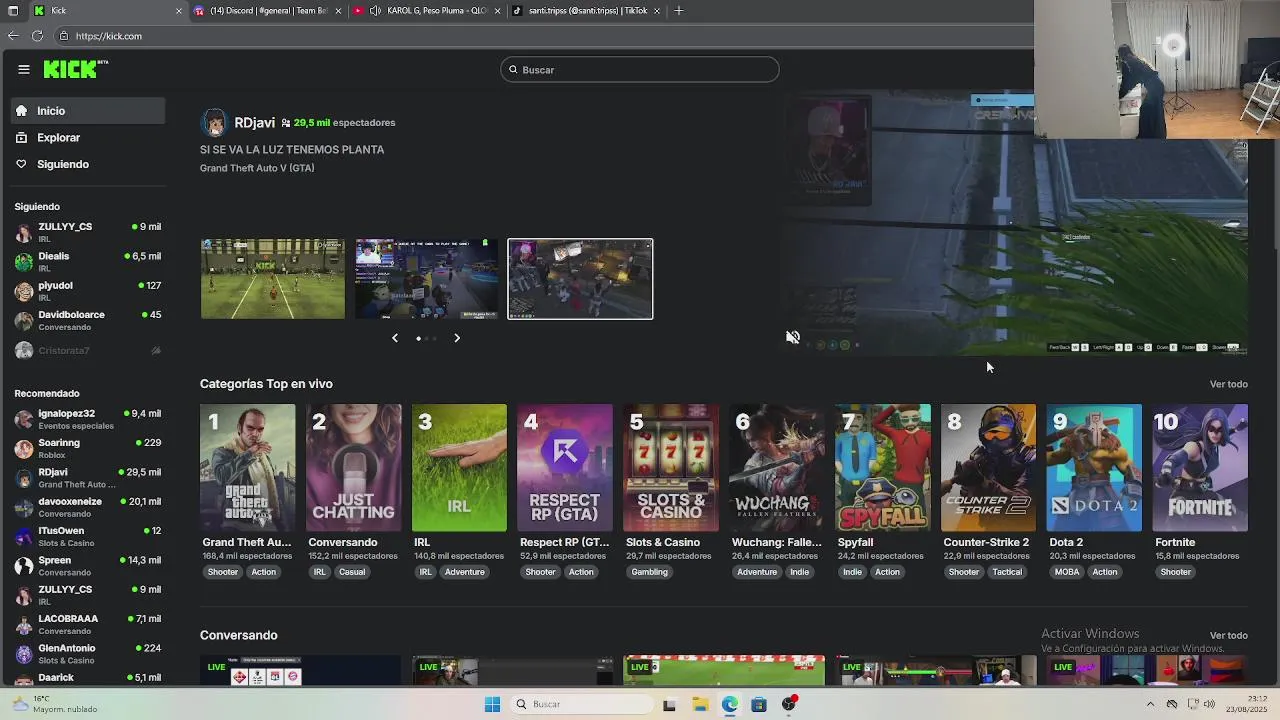Close the TikTok browser tab
Screen dimensions: 1280x720
(x=657, y=11)
